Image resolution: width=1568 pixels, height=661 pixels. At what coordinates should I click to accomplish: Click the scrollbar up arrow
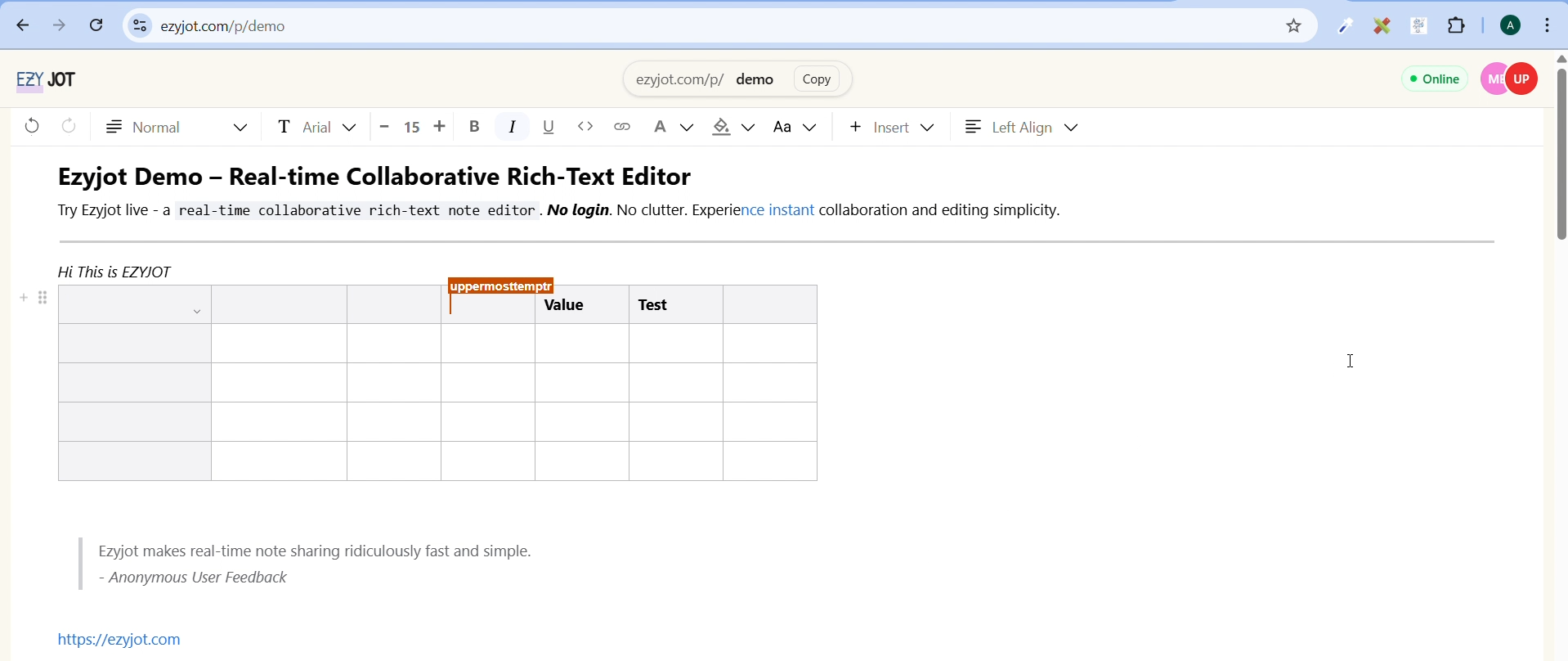click(x=1561, y=60)
